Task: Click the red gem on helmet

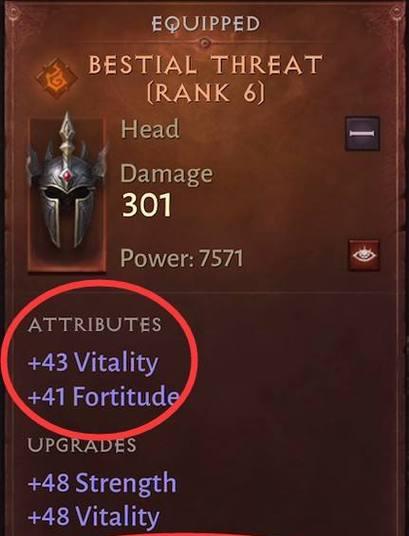Action: (67, 175)
